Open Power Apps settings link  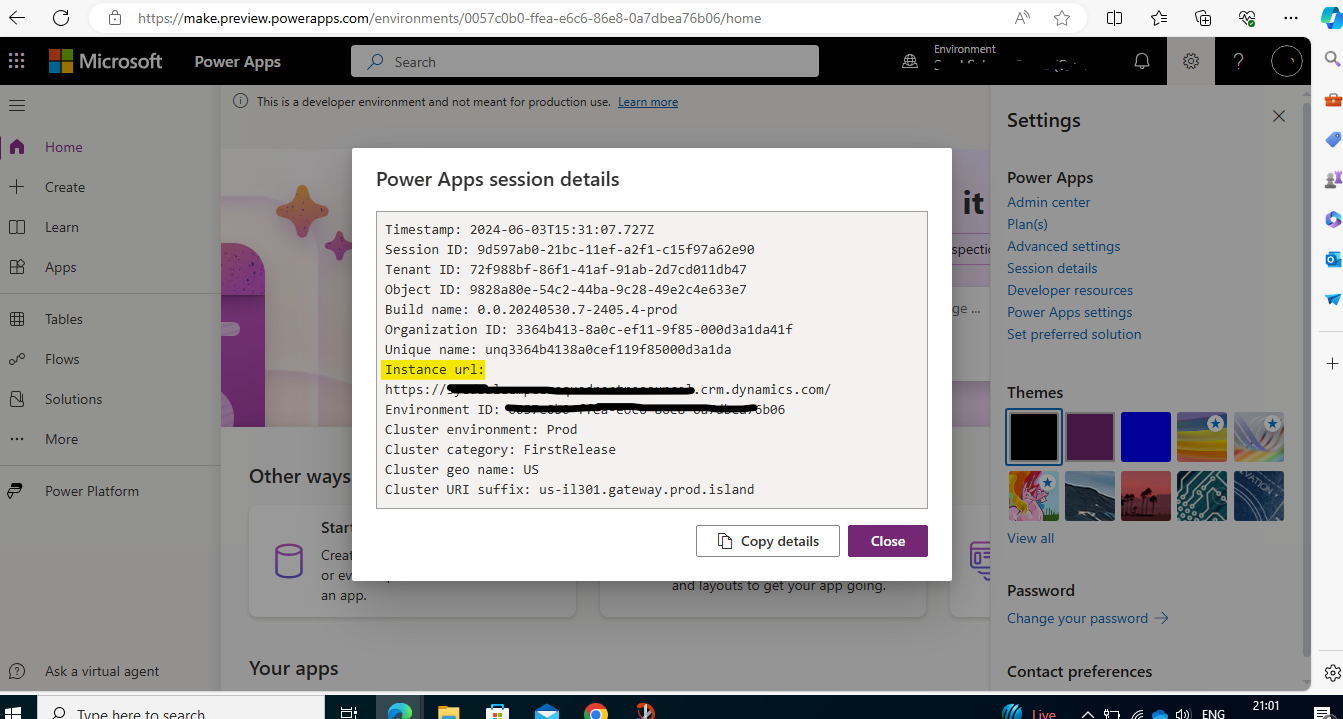pos(1070,312)
